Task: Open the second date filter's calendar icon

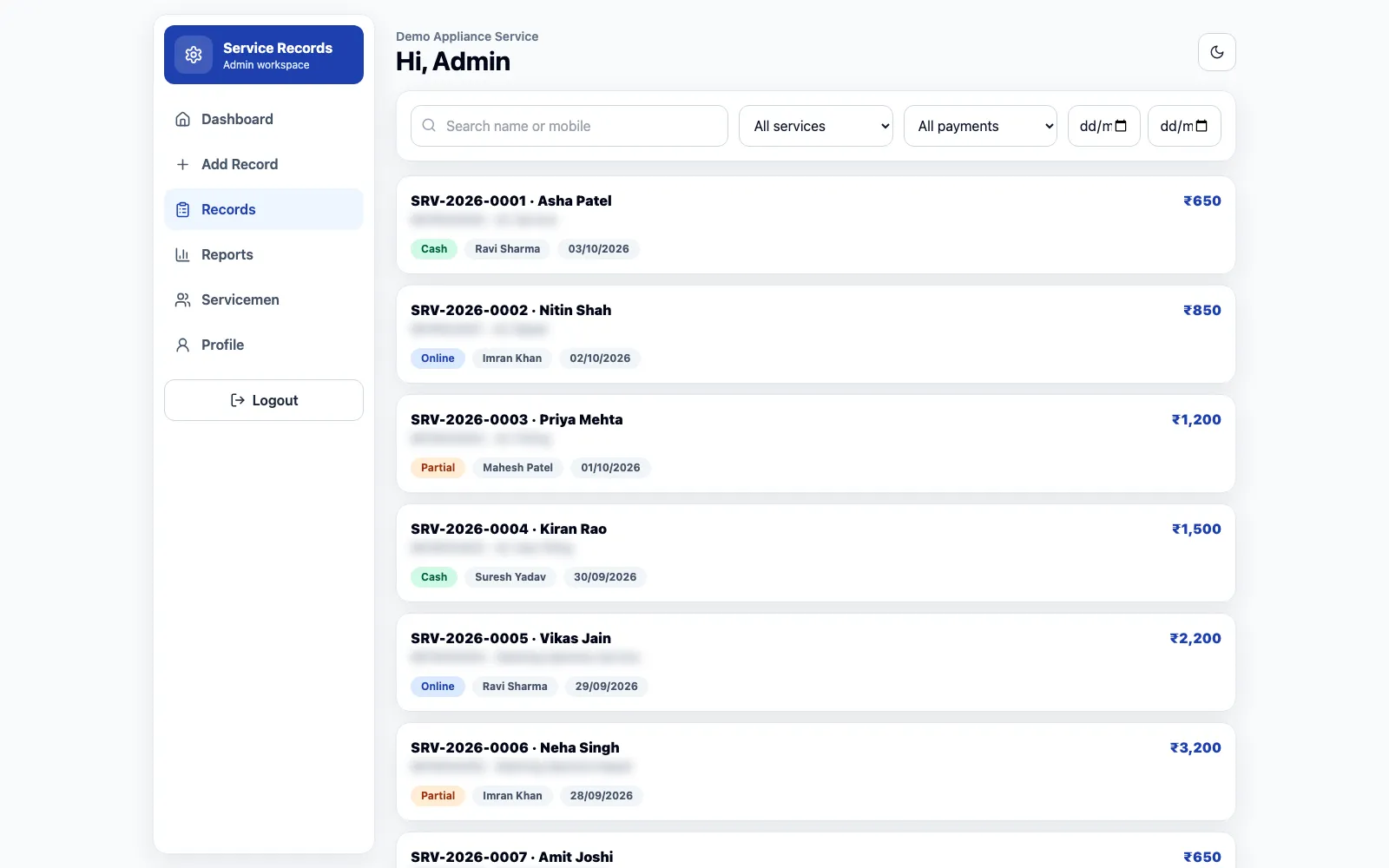Action: [x=1201, y=126]
